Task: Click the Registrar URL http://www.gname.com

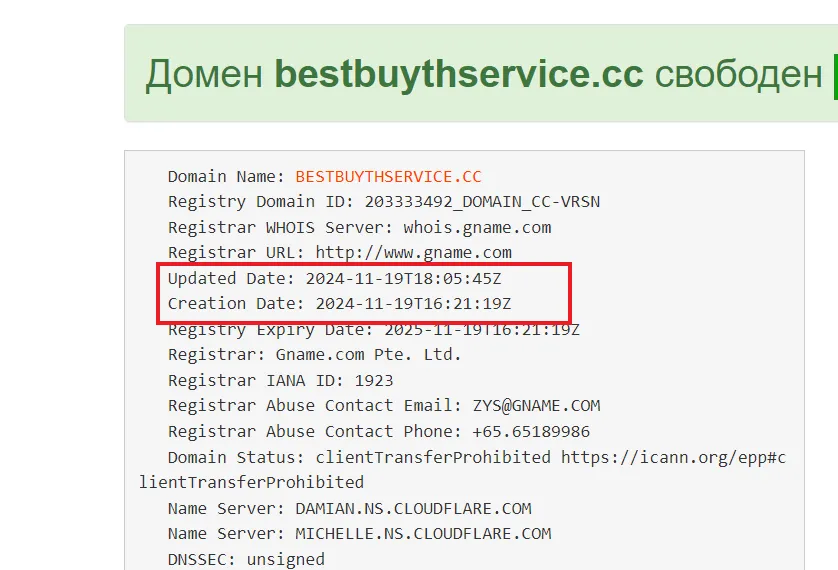Action: [x=414, y=253]
